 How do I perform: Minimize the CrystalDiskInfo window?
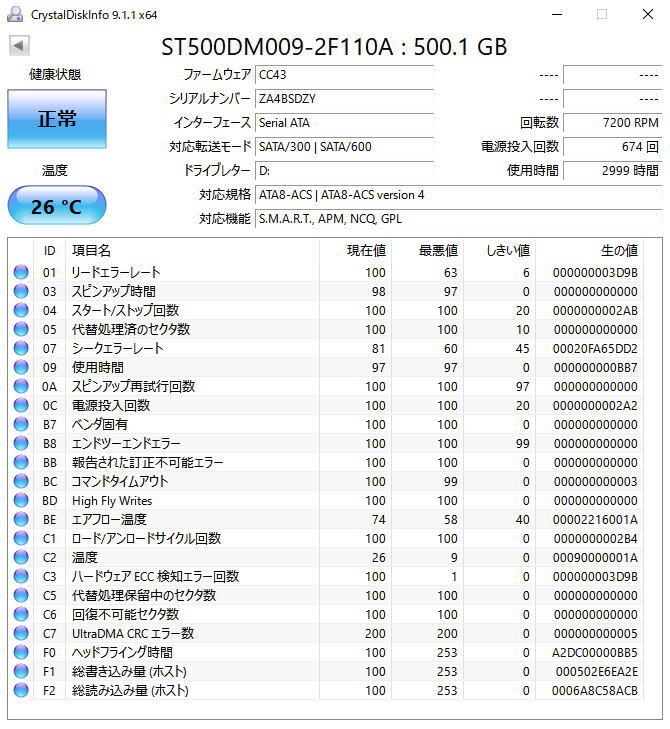[557, 14]
